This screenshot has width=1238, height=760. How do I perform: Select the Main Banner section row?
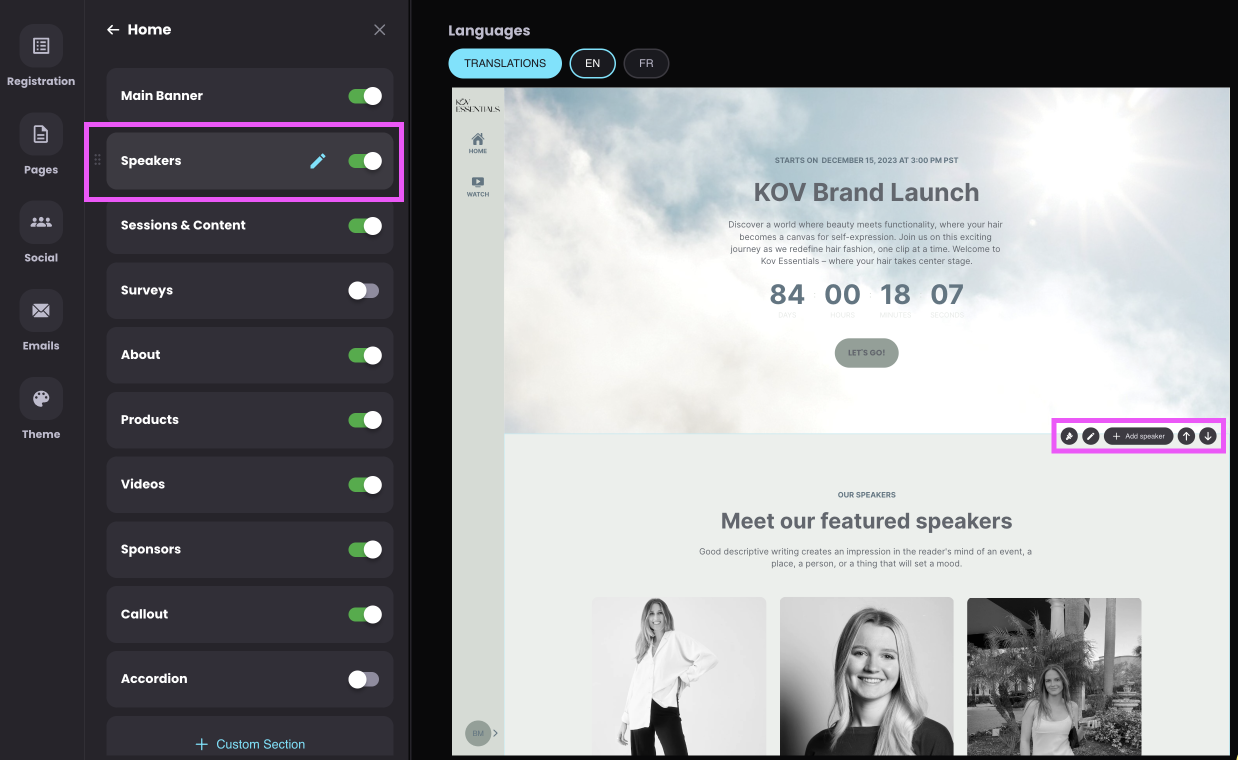(x=250, y=96)
